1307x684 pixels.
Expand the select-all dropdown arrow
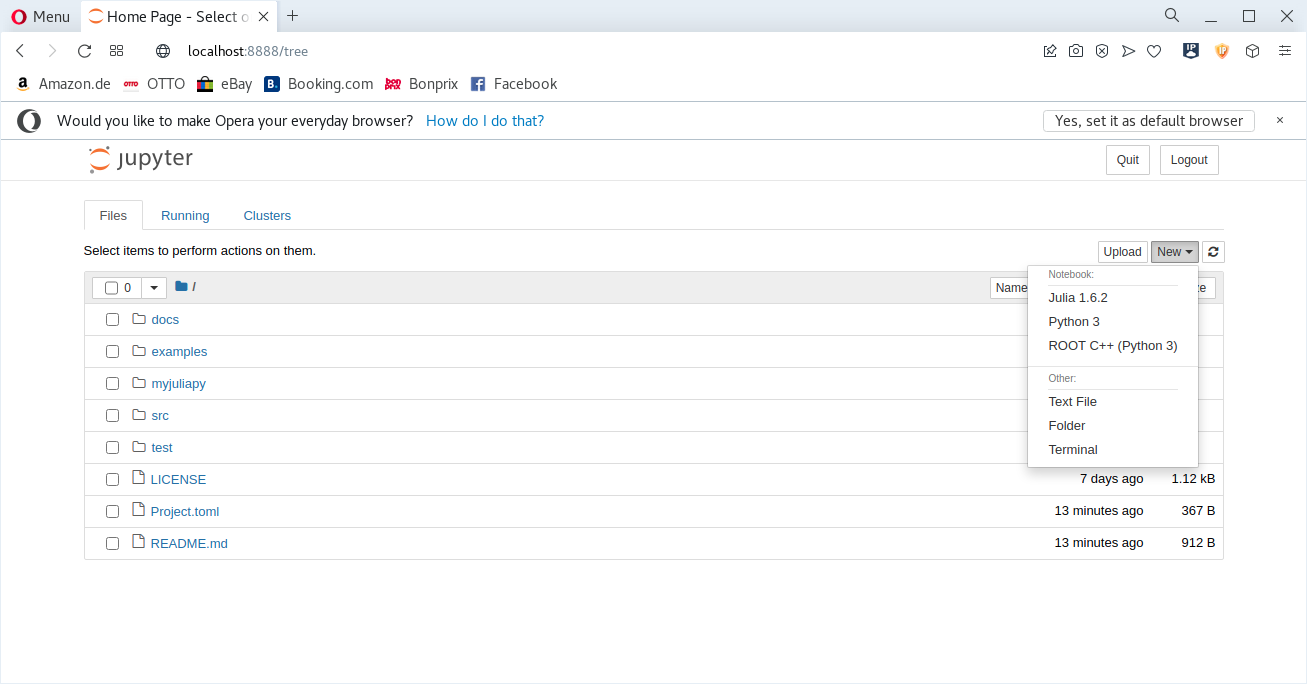154,288
